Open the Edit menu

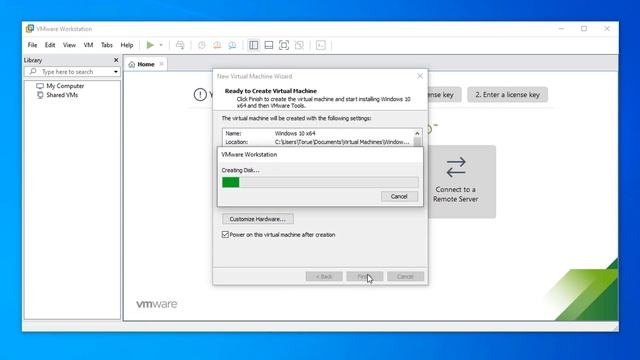pyautogui.click(x=50, y=45)
